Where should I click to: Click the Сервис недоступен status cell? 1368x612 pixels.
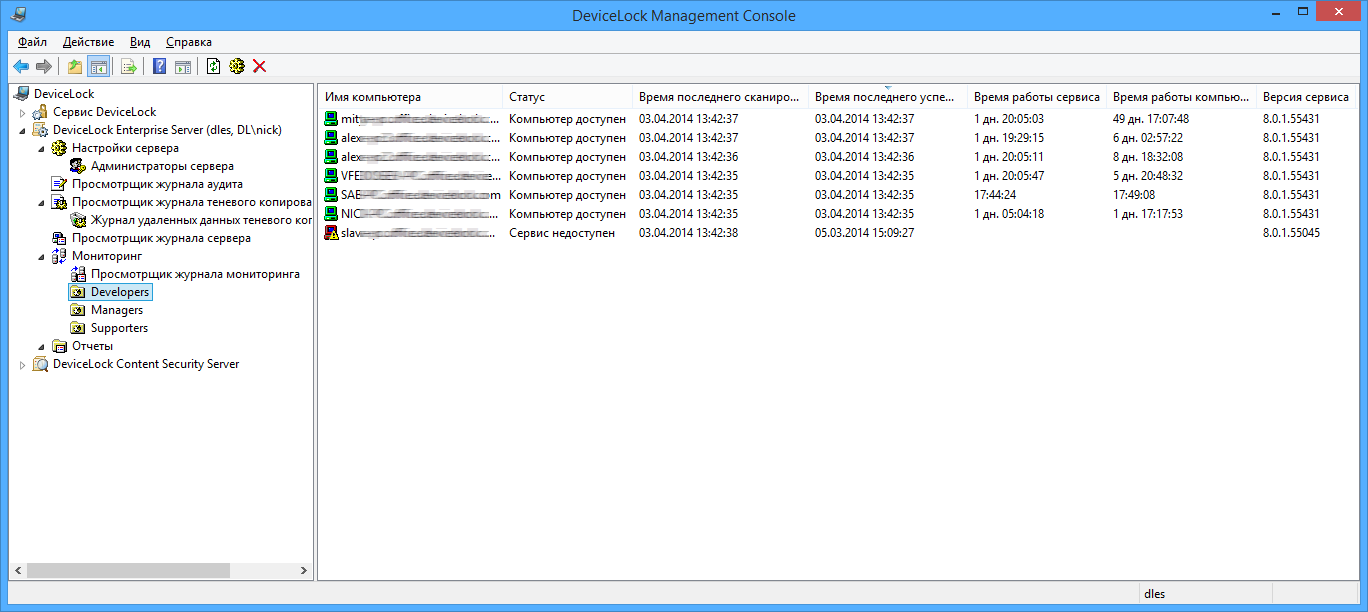tap(562, 233)
